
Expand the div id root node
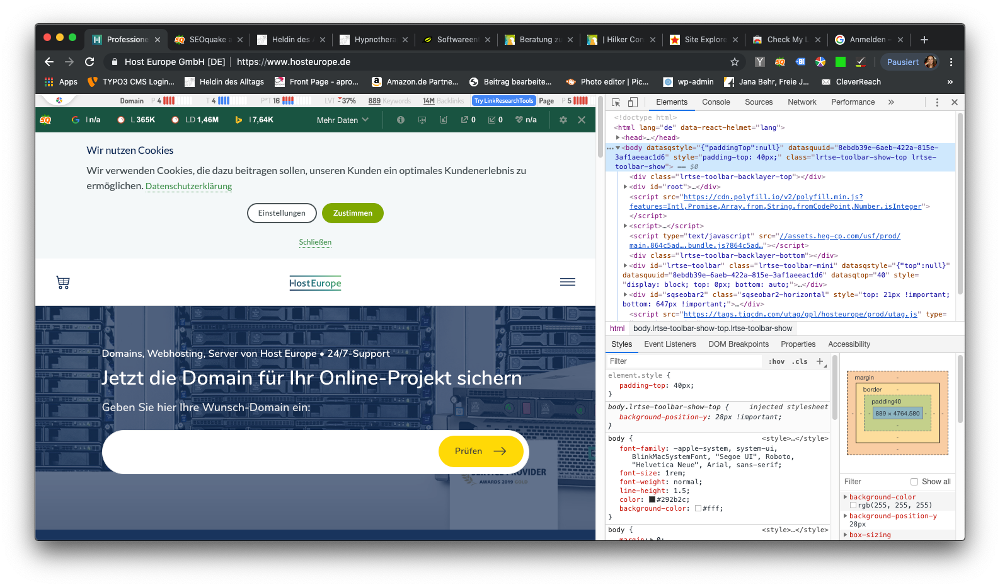pos(625,187)
